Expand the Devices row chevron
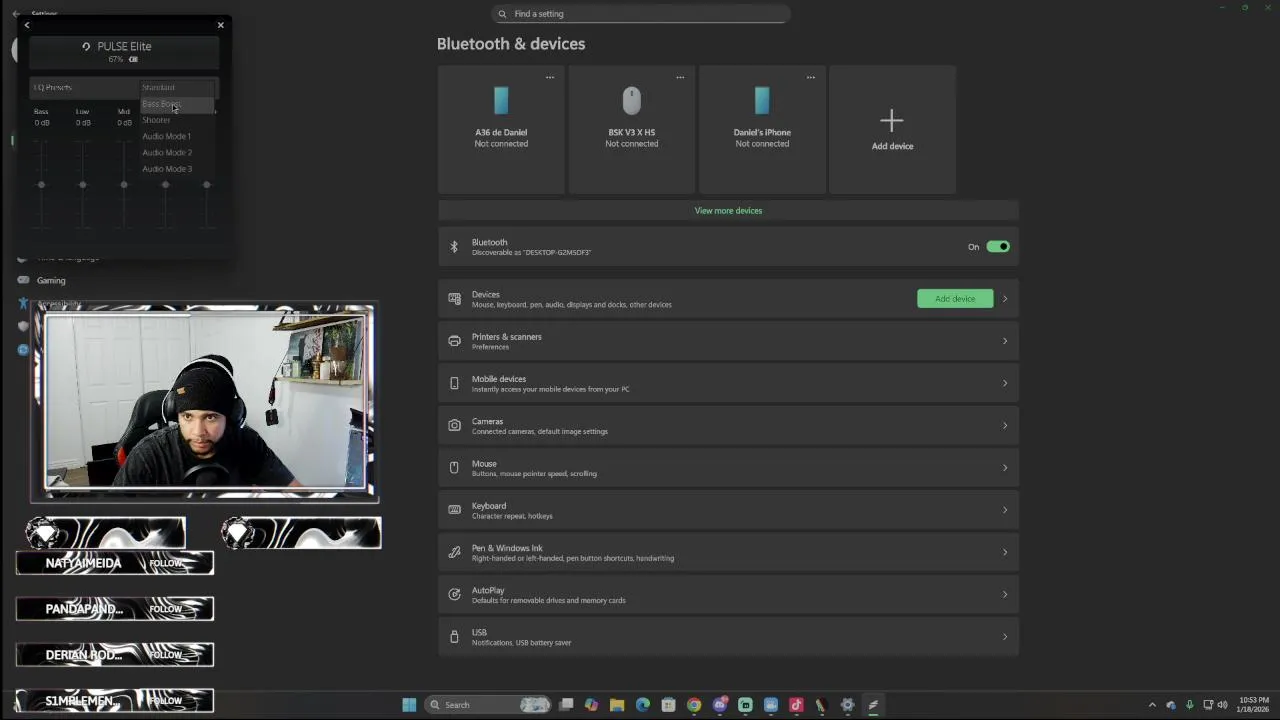This screenshot has height=720, width=1280. click(1005, 299)
